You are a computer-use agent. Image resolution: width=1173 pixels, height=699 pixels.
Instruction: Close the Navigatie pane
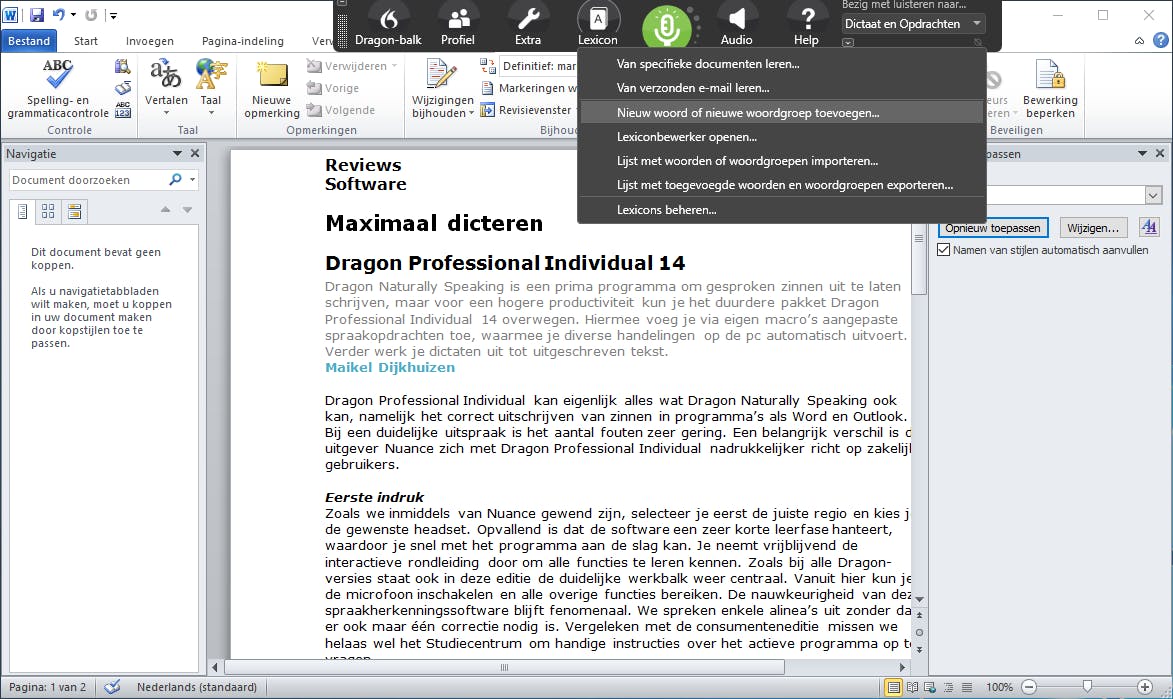click(195, 153)
